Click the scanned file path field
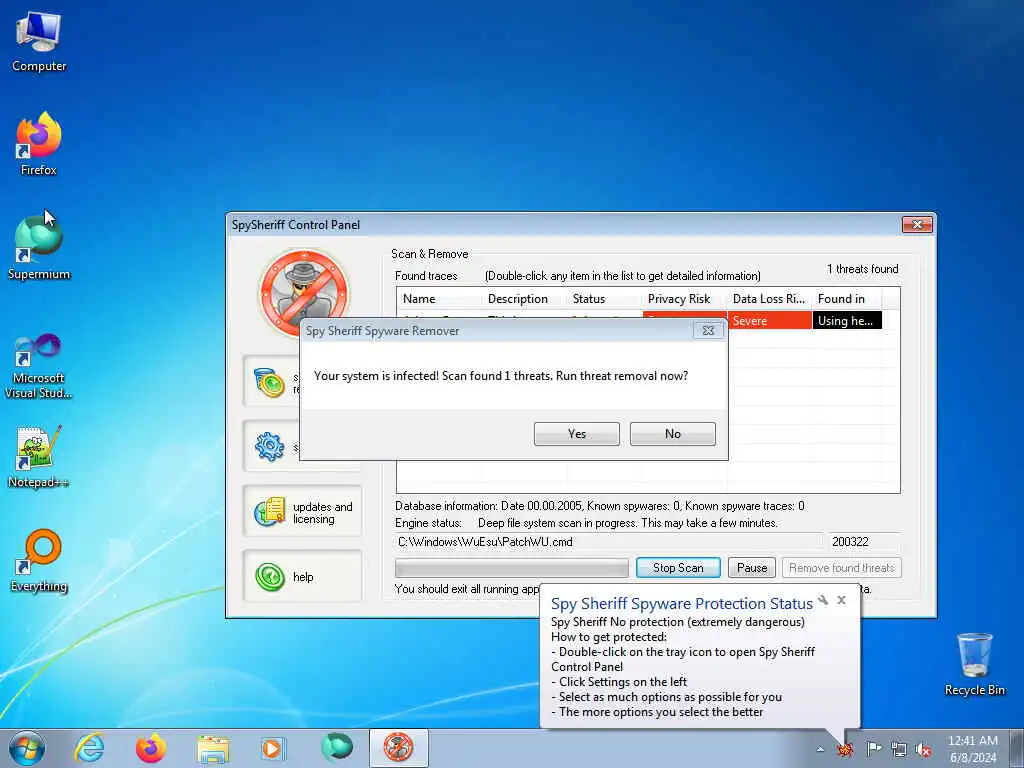Viewport: 1024px width, 768px height. tap(609, 541)
